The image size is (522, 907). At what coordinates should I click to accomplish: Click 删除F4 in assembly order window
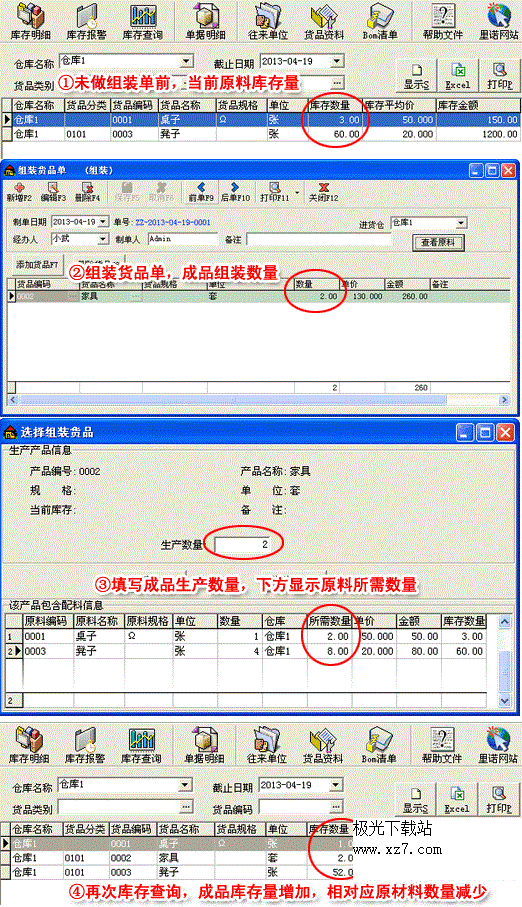[x=87, y=191]
